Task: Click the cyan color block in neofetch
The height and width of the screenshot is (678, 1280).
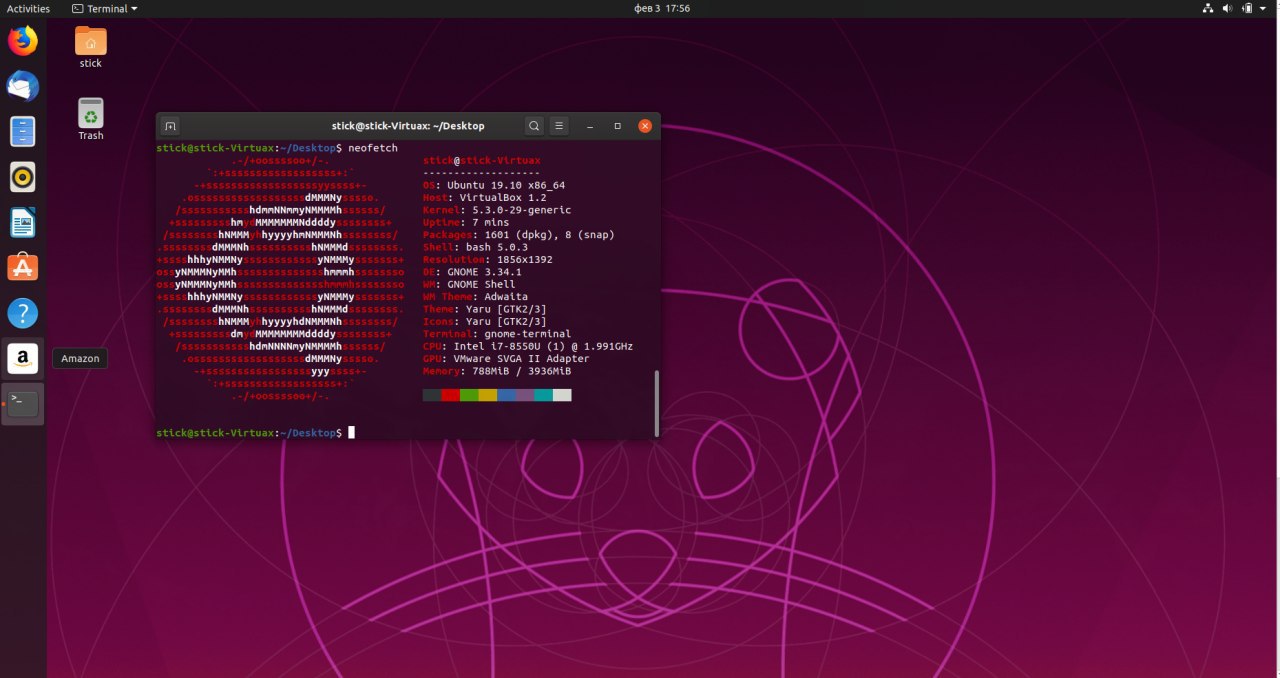Action: point(543,395)
